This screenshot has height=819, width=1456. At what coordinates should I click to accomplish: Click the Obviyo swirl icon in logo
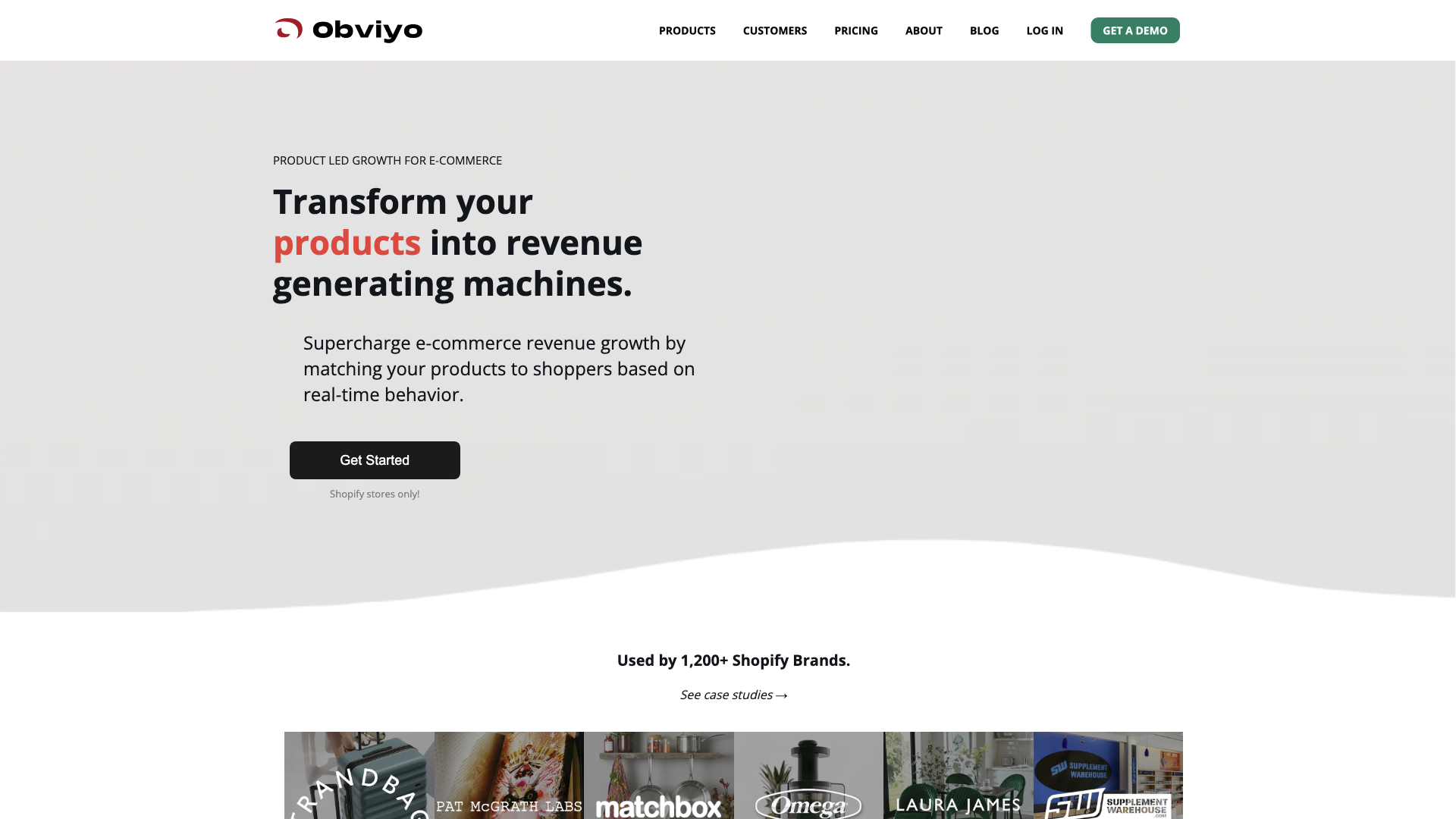pos(289,29)
